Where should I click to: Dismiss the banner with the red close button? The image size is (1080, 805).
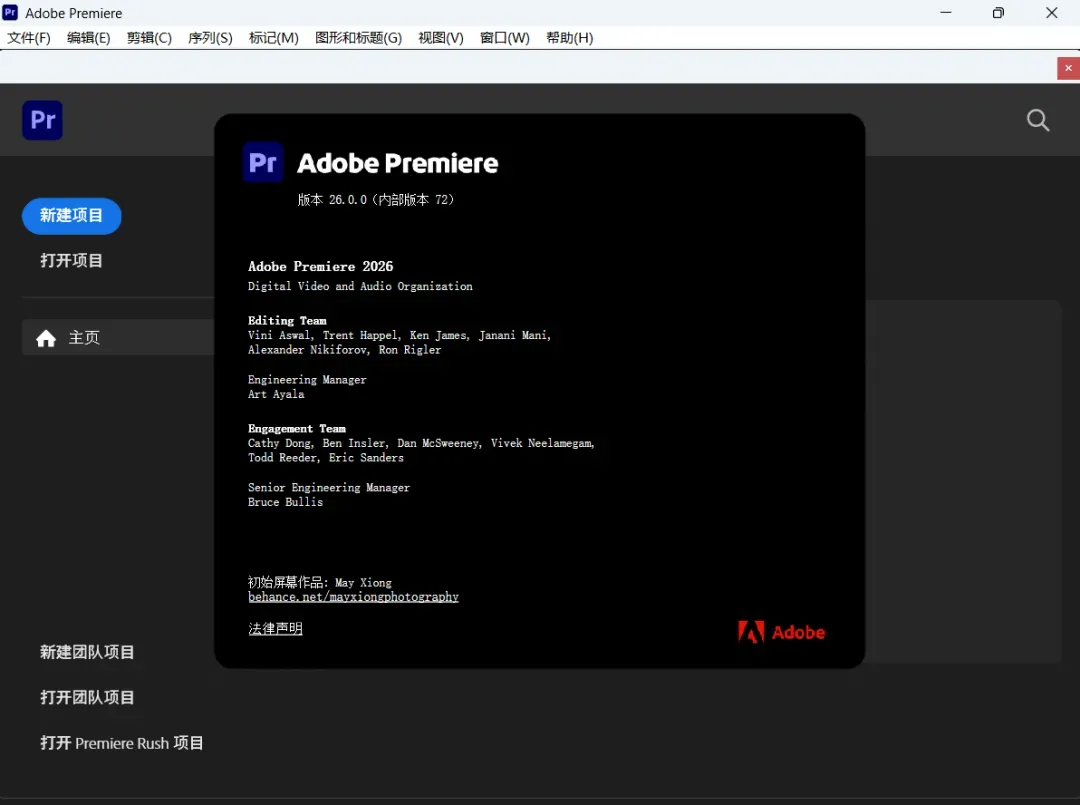pos(1068,68)
